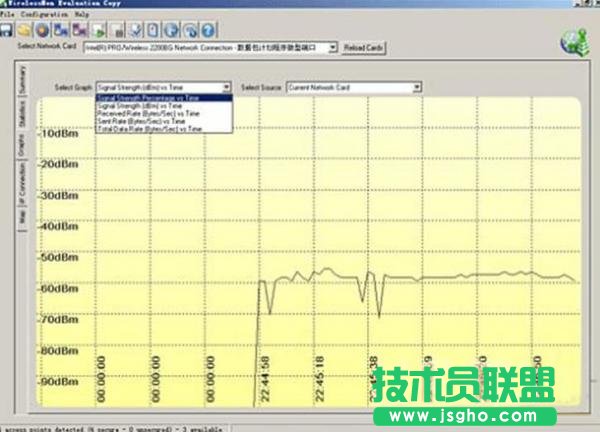
Task: Click the open folder toolbar icon
Action: 23,30
